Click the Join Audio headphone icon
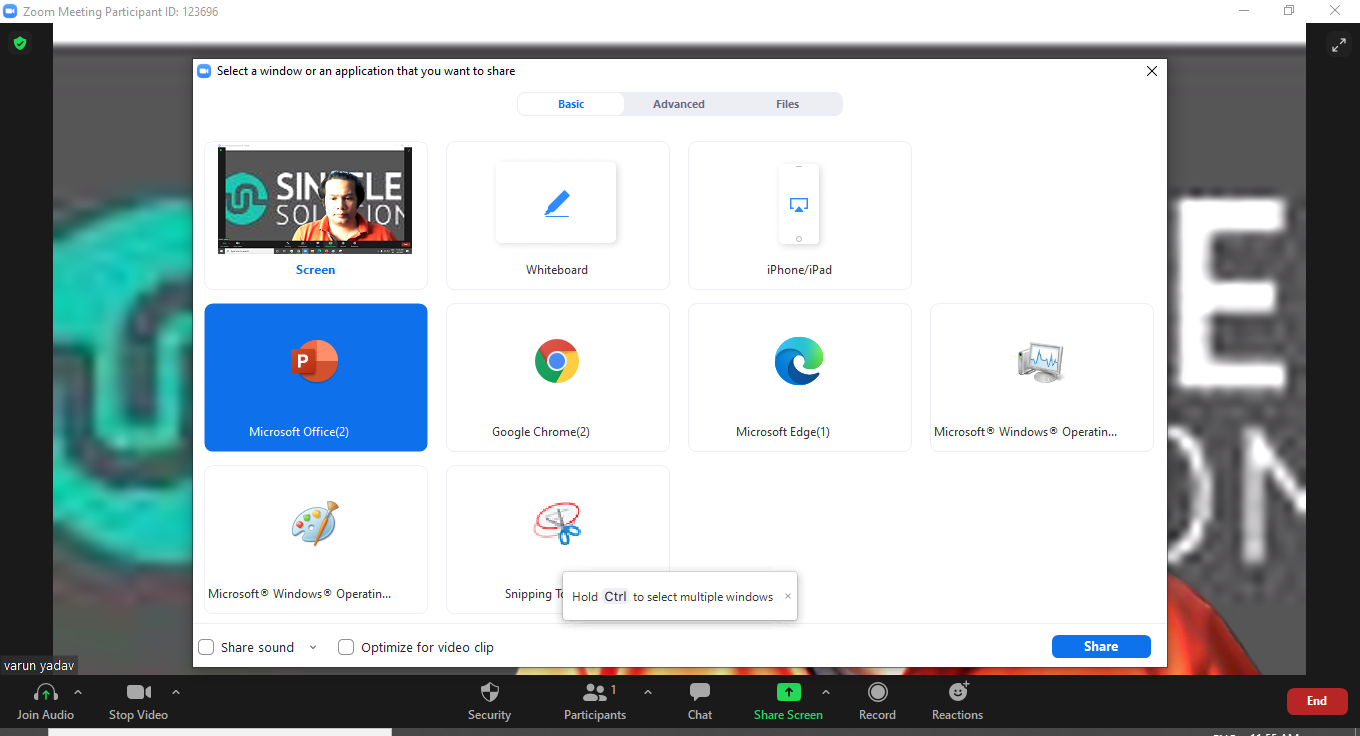This screenshot has height=736, width=1360. tap(46, 692)
